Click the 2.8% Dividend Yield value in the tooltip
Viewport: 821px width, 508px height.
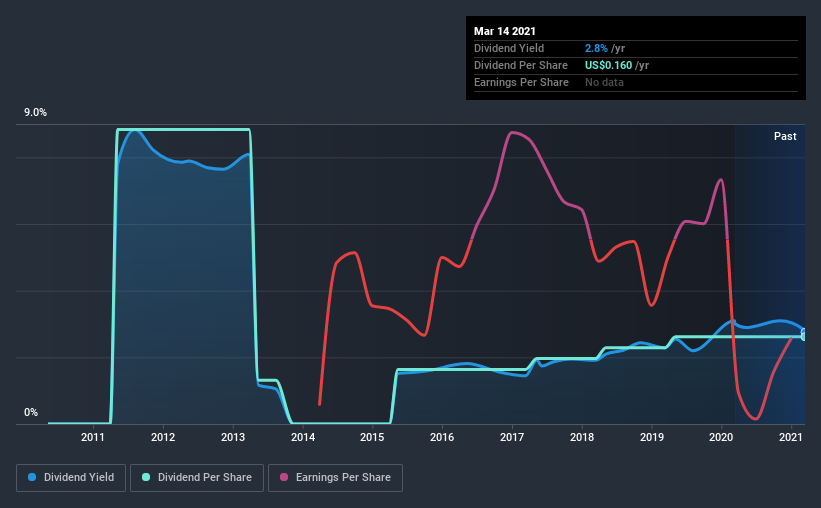point(596,48)
